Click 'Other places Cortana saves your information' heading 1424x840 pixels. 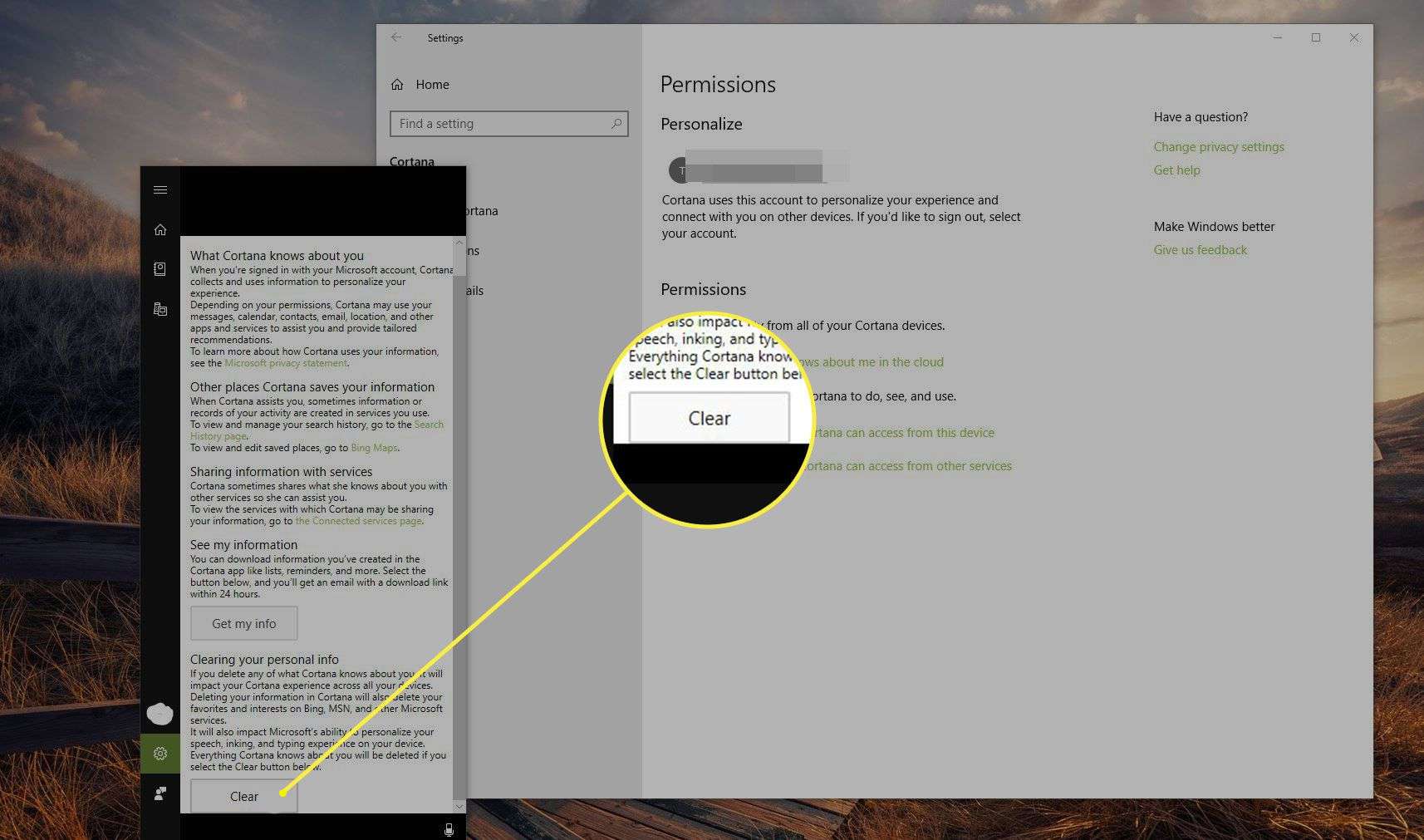(x=312, y=387)
